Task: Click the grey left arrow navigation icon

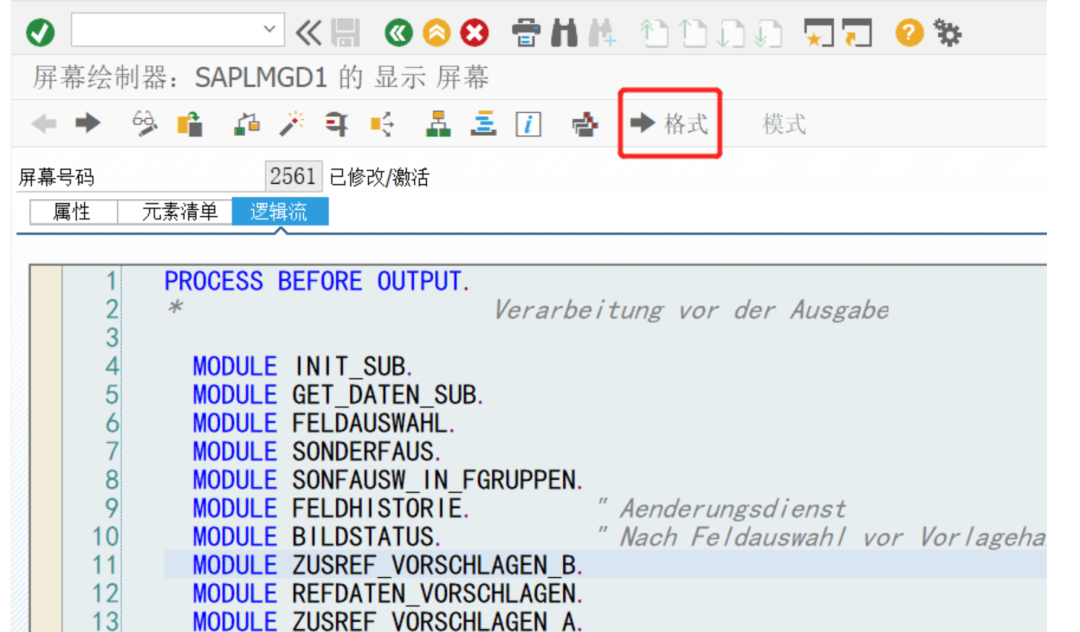Action: (44, 124)
